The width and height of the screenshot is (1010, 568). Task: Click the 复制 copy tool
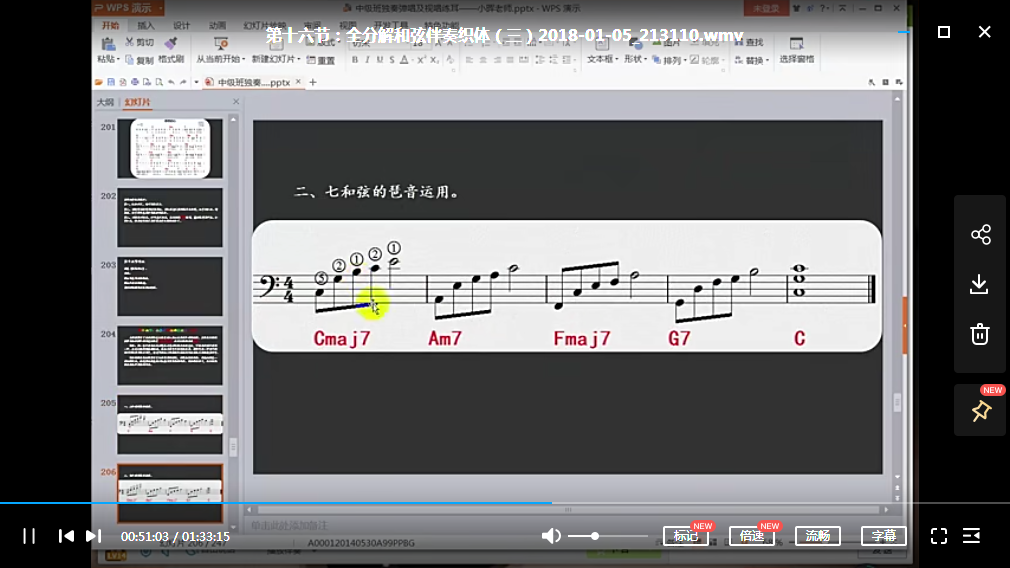coord(140,60)
